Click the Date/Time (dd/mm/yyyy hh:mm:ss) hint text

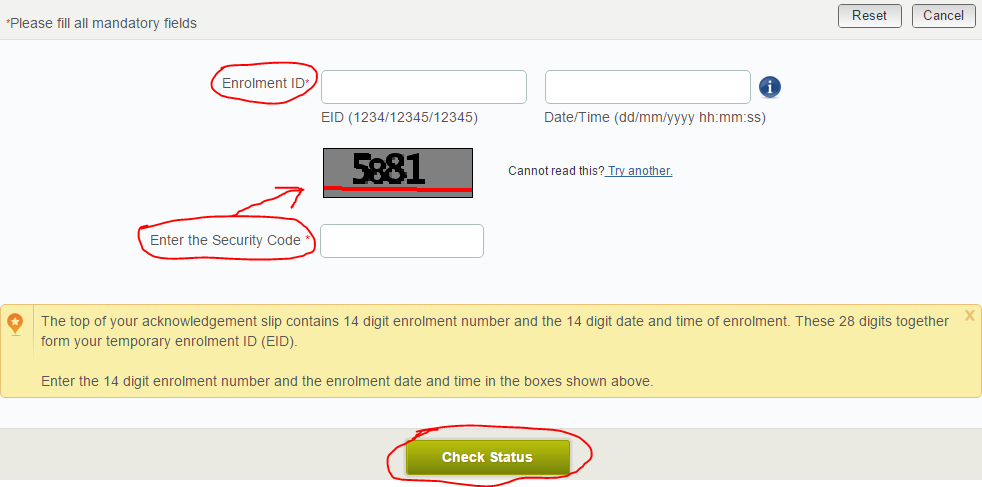coord(655,118)
